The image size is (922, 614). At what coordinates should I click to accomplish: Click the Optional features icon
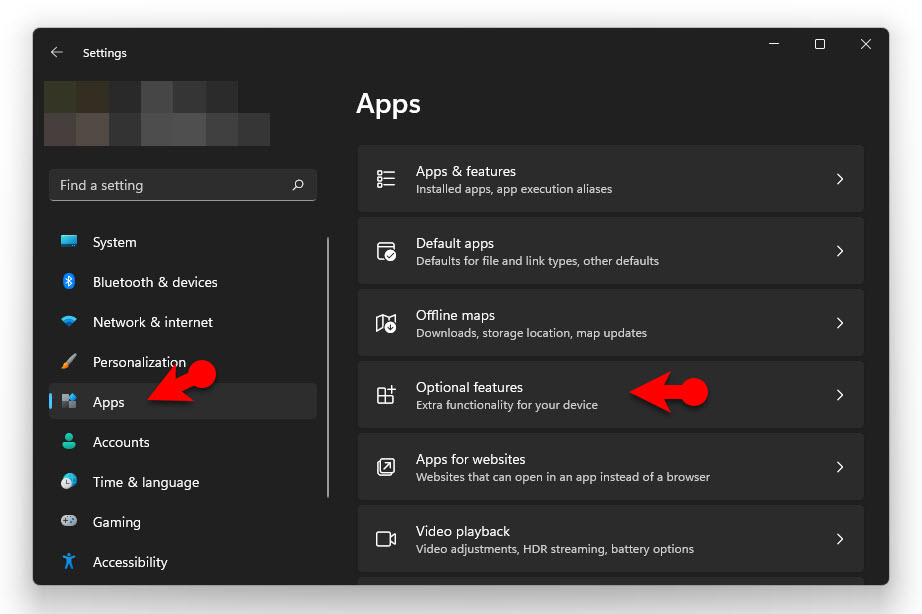[x=386, y=394]
